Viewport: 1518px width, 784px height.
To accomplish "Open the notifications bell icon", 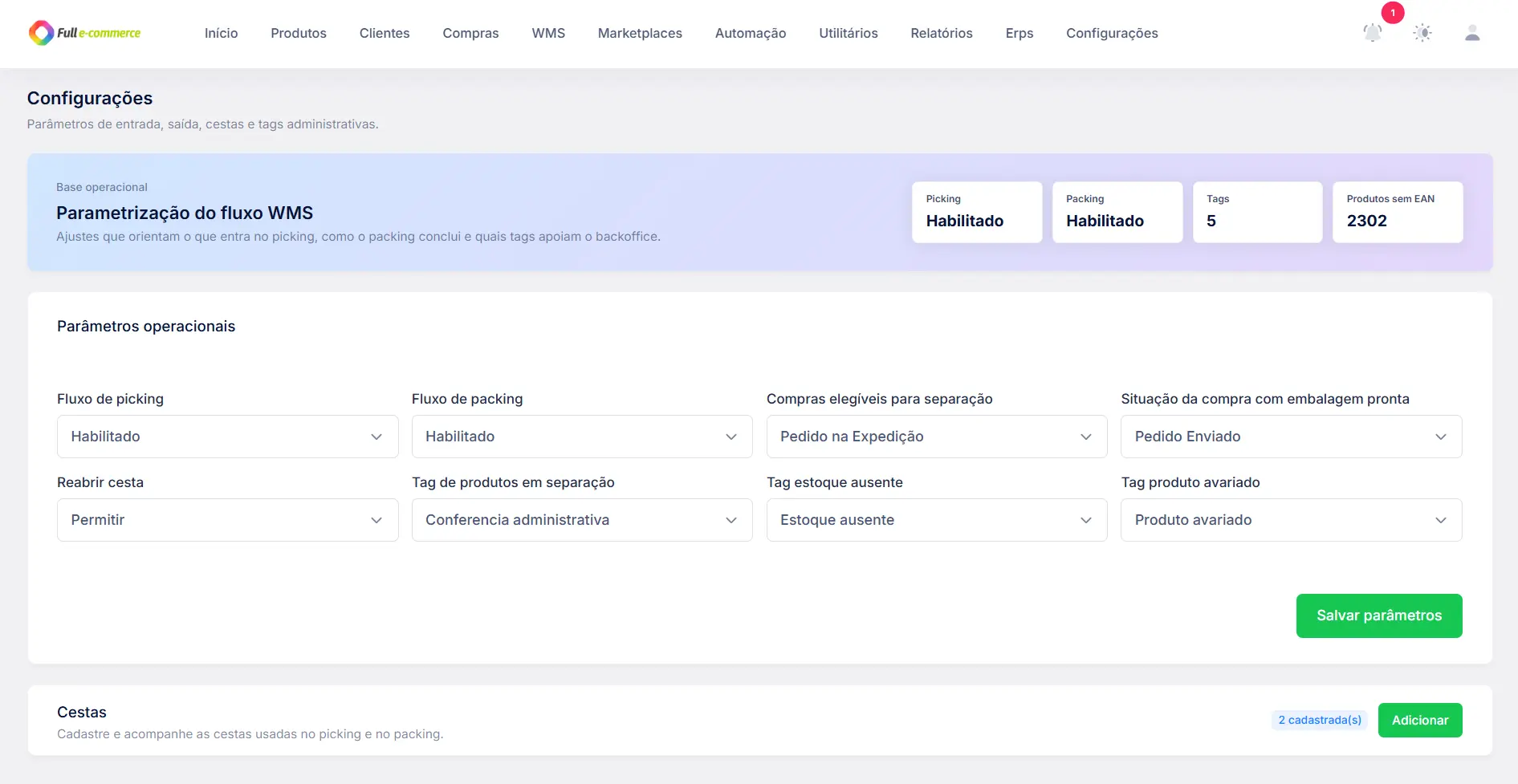I will click(x=1373, y=33).
